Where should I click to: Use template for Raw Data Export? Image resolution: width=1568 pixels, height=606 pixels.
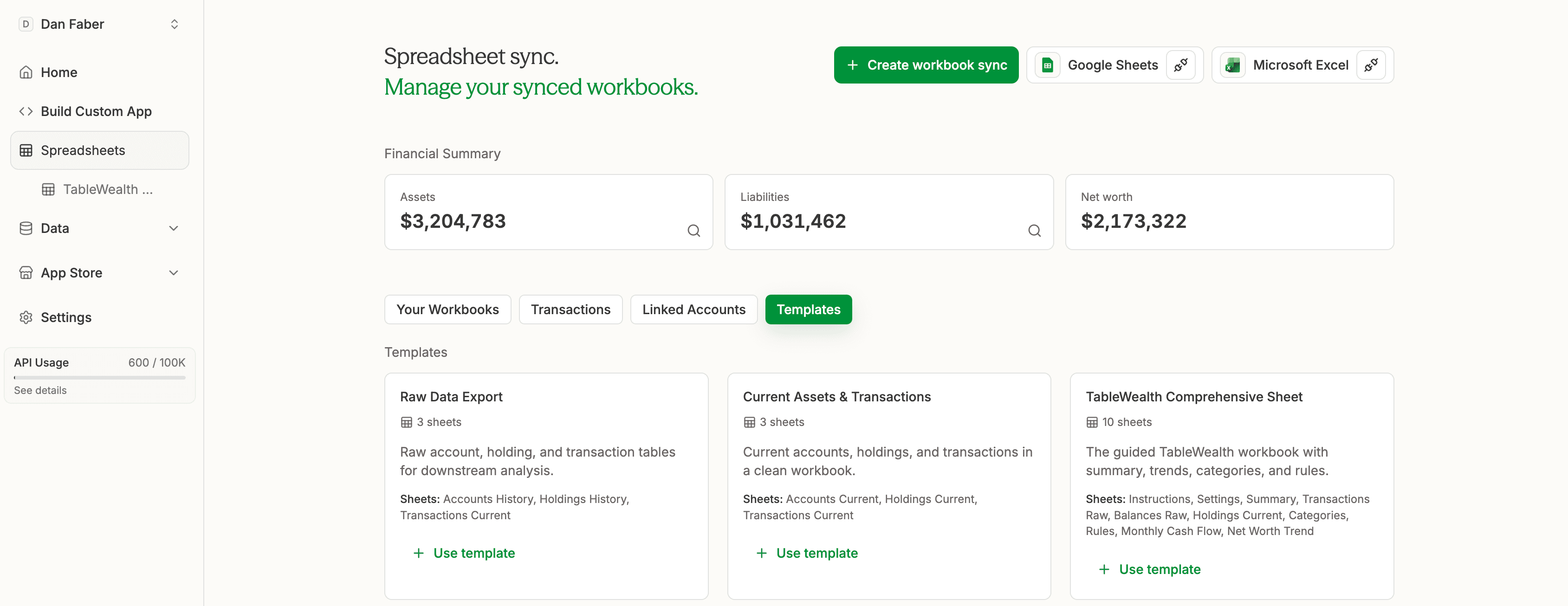click(464, 553)
